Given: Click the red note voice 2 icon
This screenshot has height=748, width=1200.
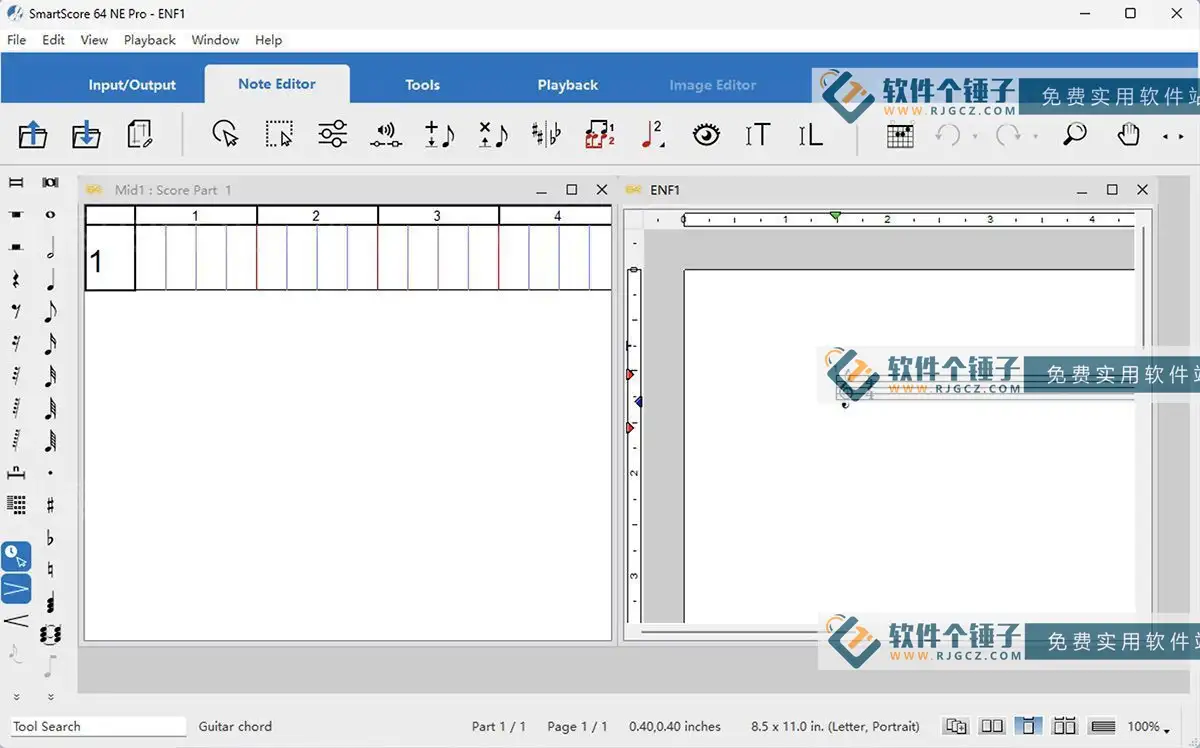Looking at the screenshot, I should point(653,134).
